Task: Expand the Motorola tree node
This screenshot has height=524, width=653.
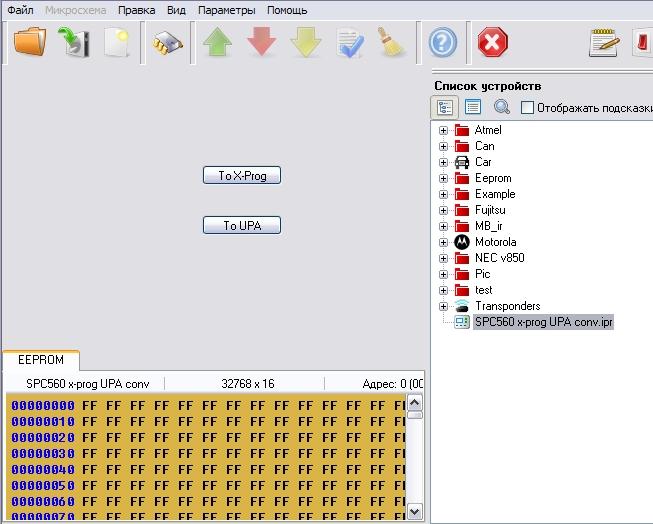Action: click(x=444, y=242)
